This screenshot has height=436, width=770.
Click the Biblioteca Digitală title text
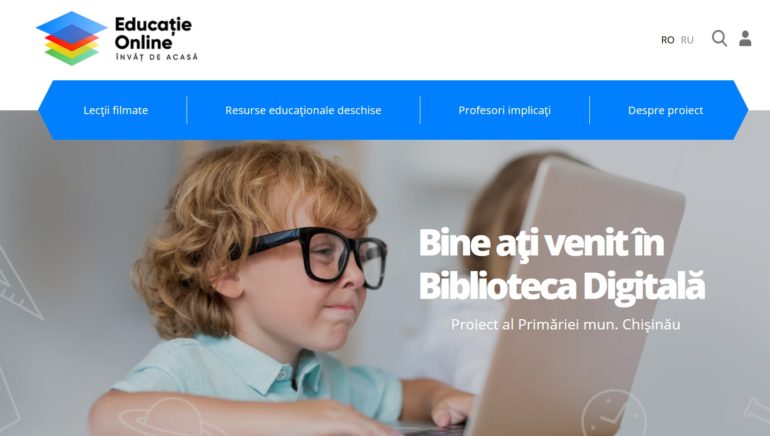click(x=562, y=286)
